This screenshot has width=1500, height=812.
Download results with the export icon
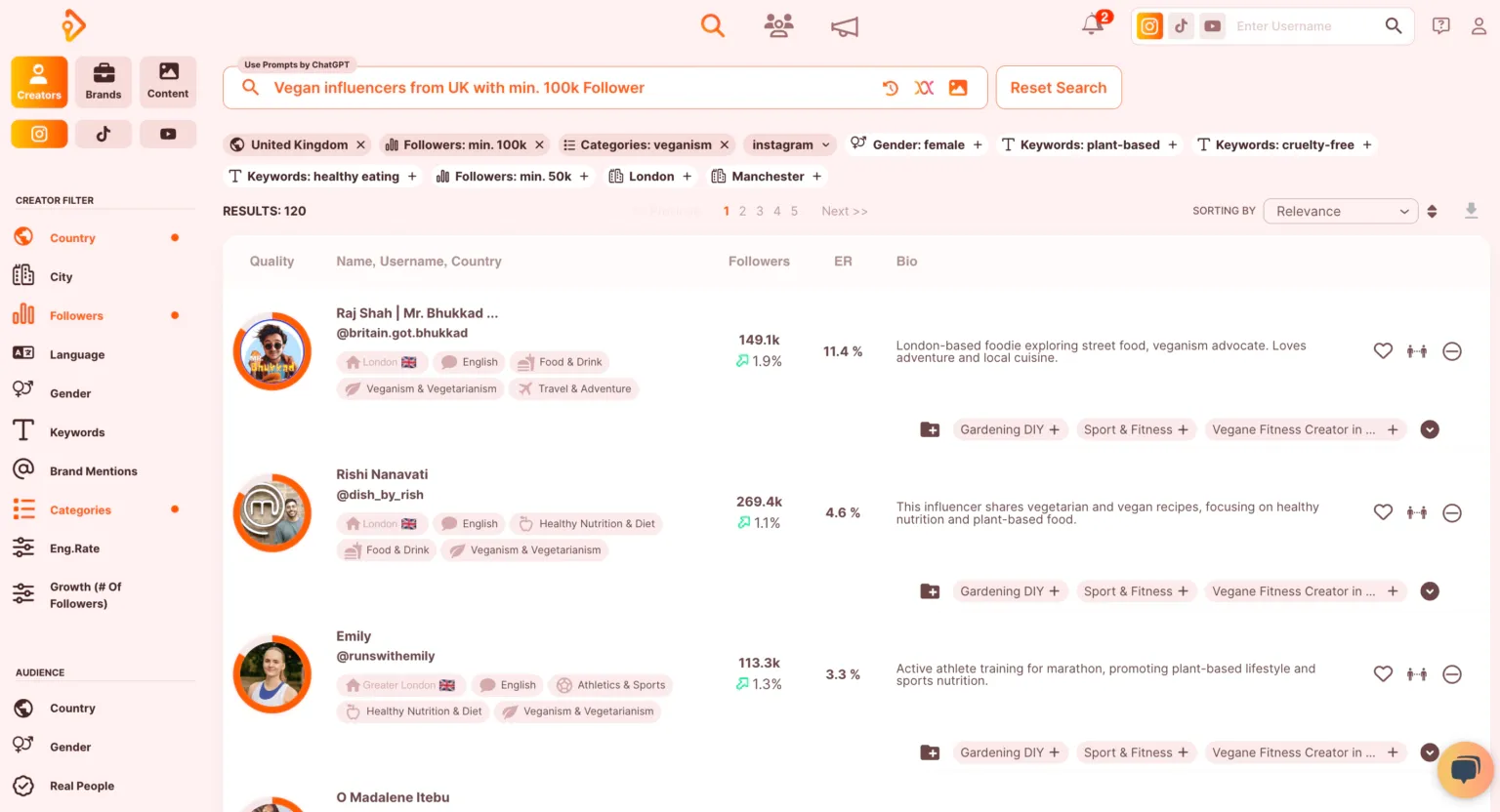(x=1471, y=211)
